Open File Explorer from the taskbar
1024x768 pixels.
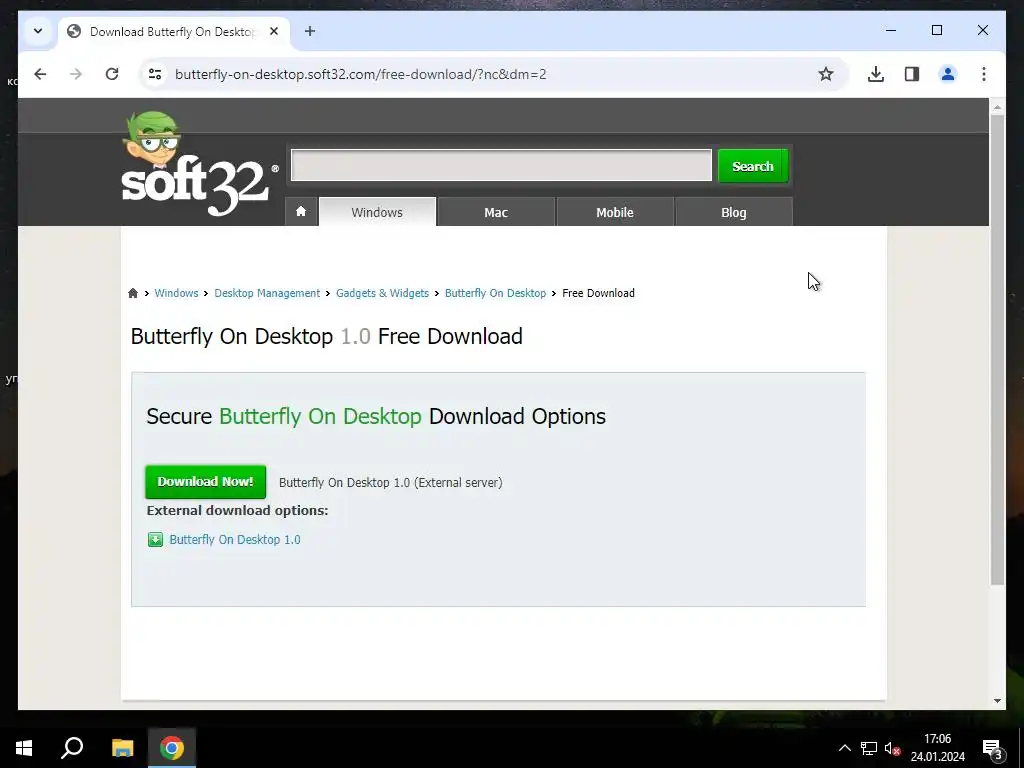(122, 748)
